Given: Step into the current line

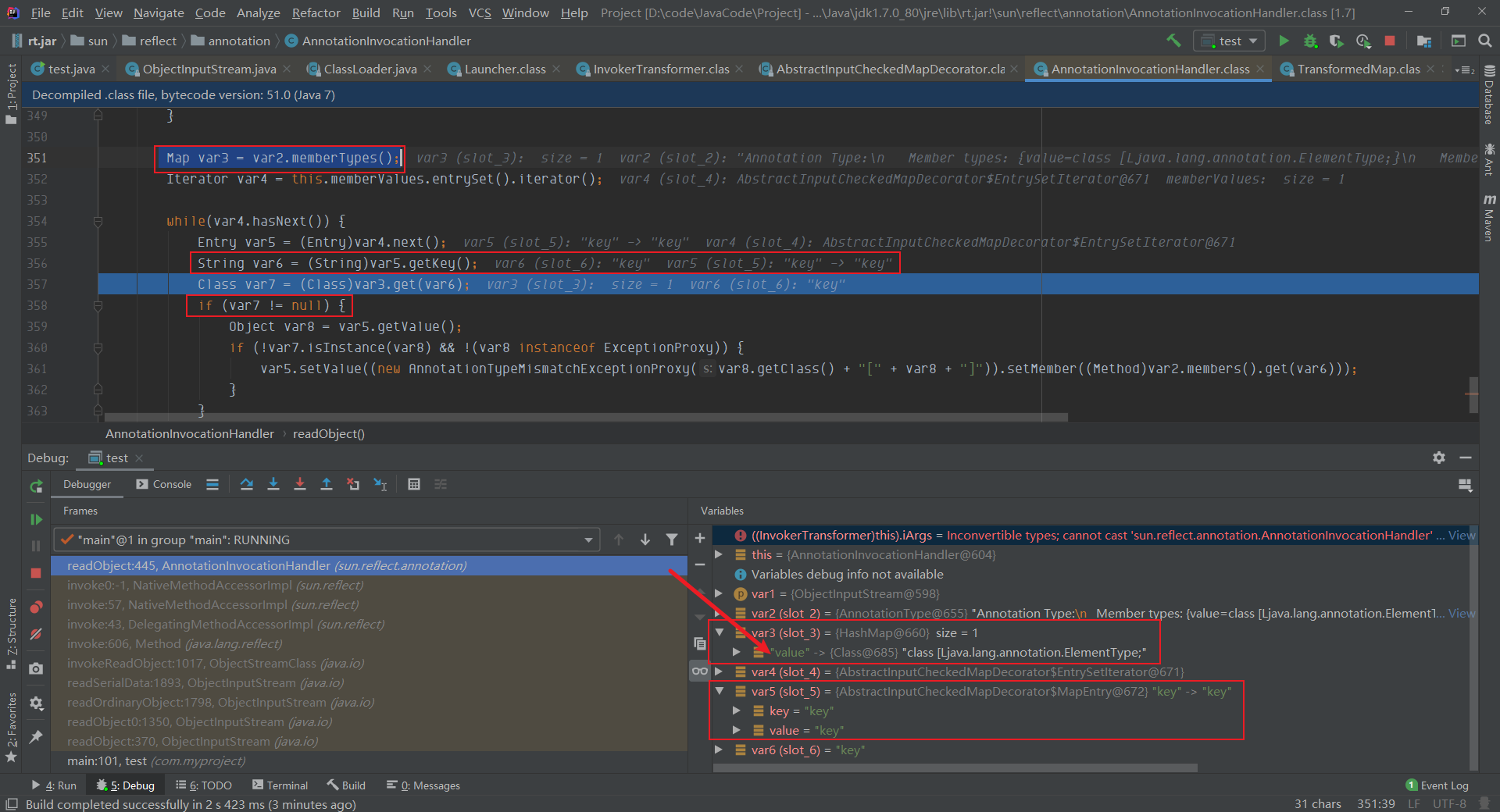Looking at the screenshot, I should tap(273, 484).
